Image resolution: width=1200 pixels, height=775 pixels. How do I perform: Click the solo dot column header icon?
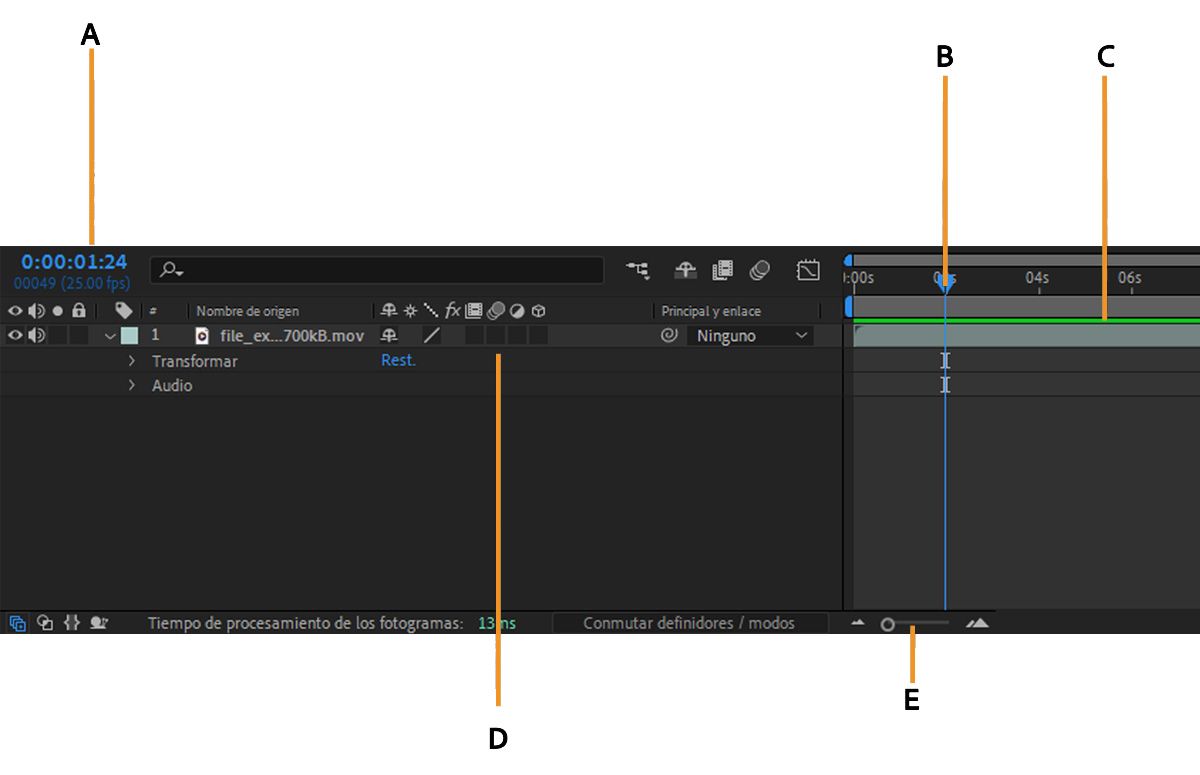click(x=57, y=311)
